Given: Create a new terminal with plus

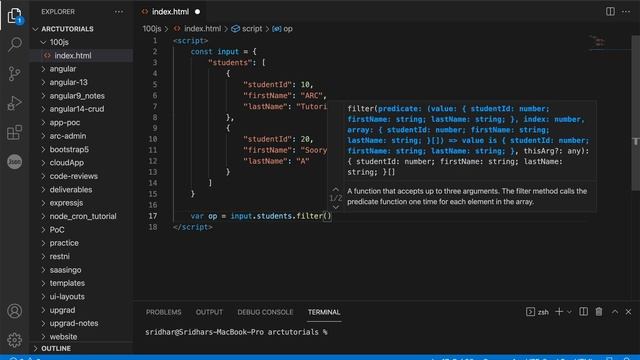Looking at the screenshot, I should pos(559,312).
